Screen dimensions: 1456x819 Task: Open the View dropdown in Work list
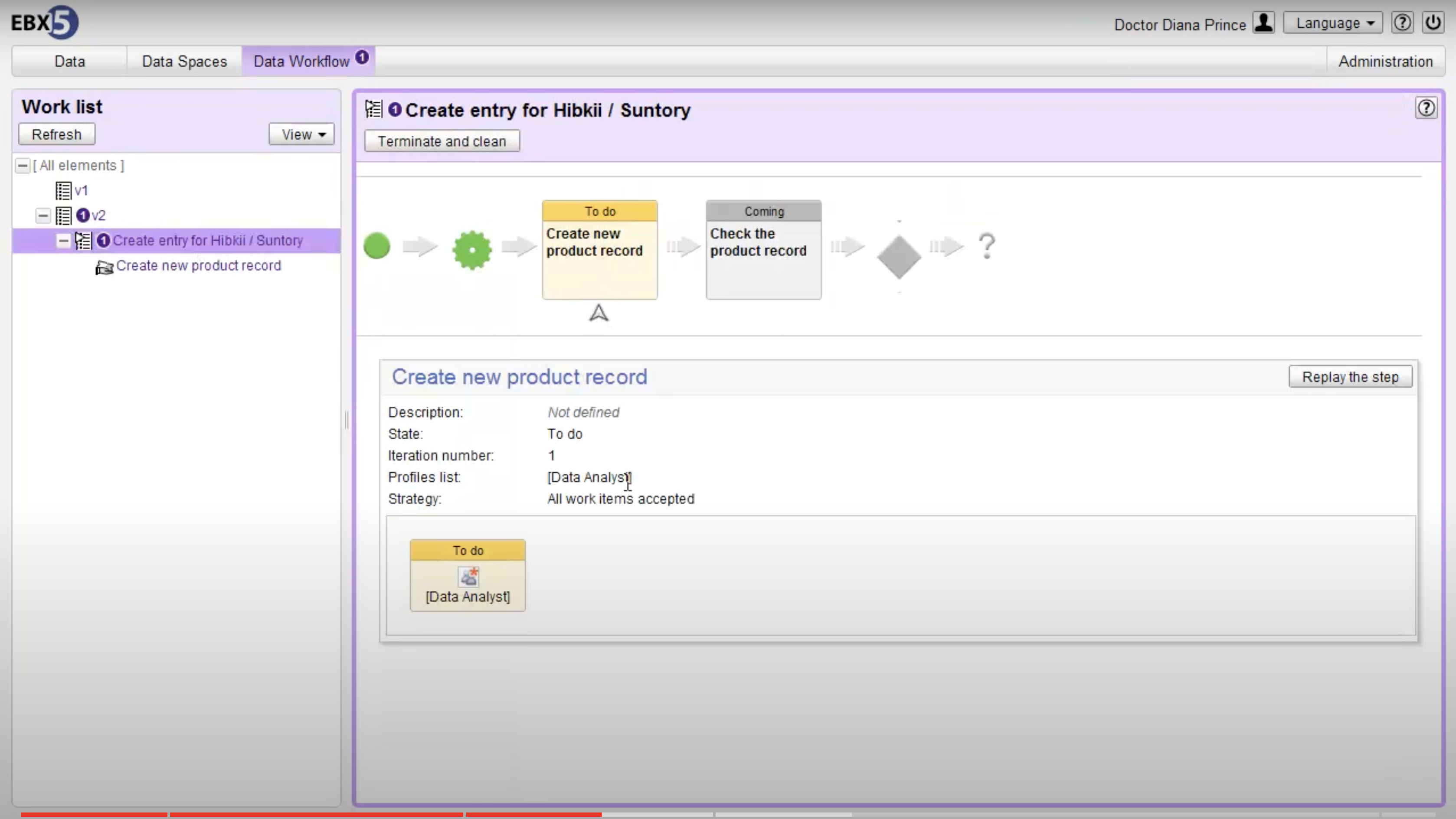coord(302,134)
